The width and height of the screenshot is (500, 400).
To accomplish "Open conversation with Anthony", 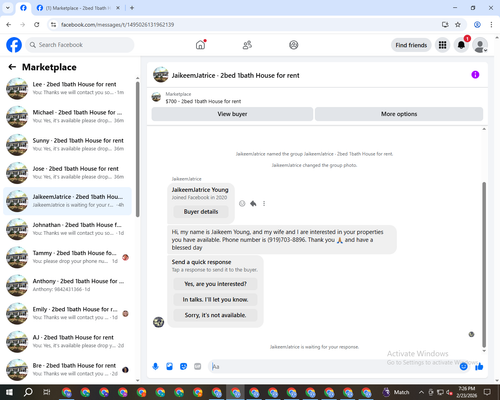I will click(67, 285).
